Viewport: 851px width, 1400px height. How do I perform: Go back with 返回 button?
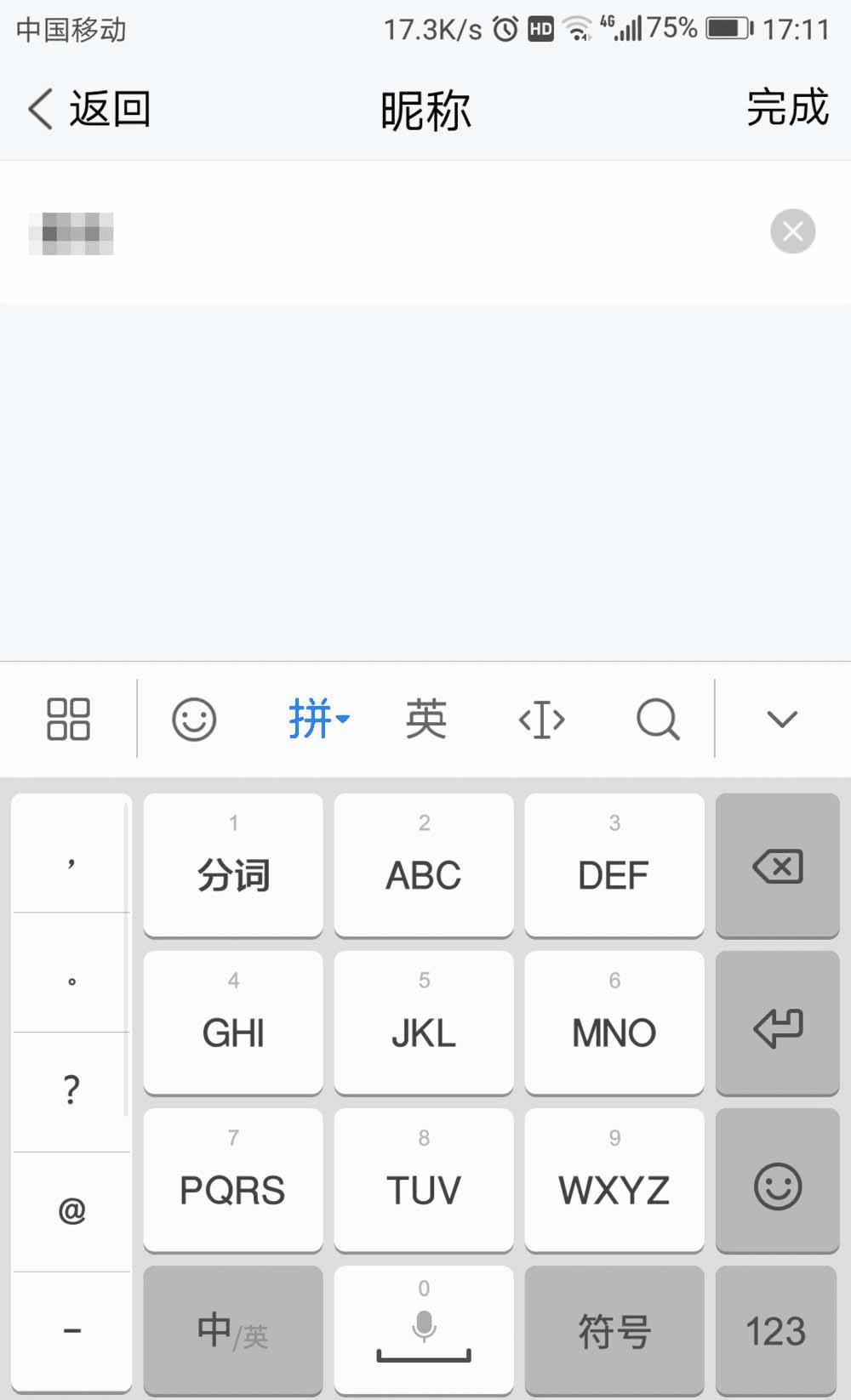[89, 109]
